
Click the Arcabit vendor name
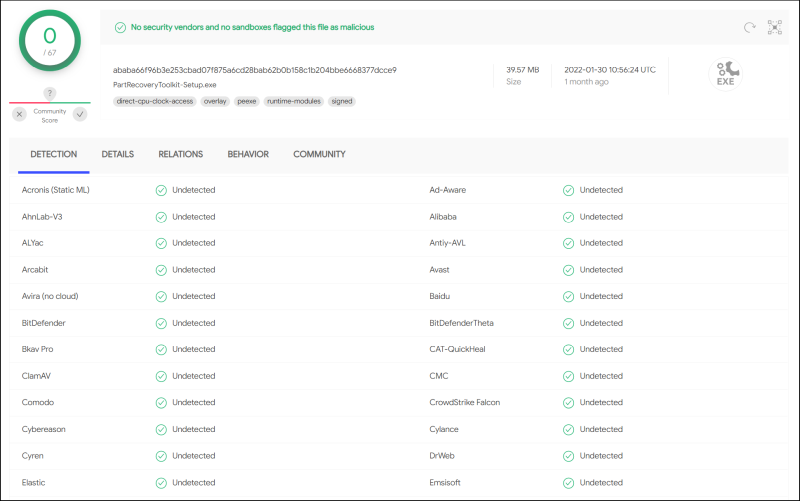tap(35, 270)
